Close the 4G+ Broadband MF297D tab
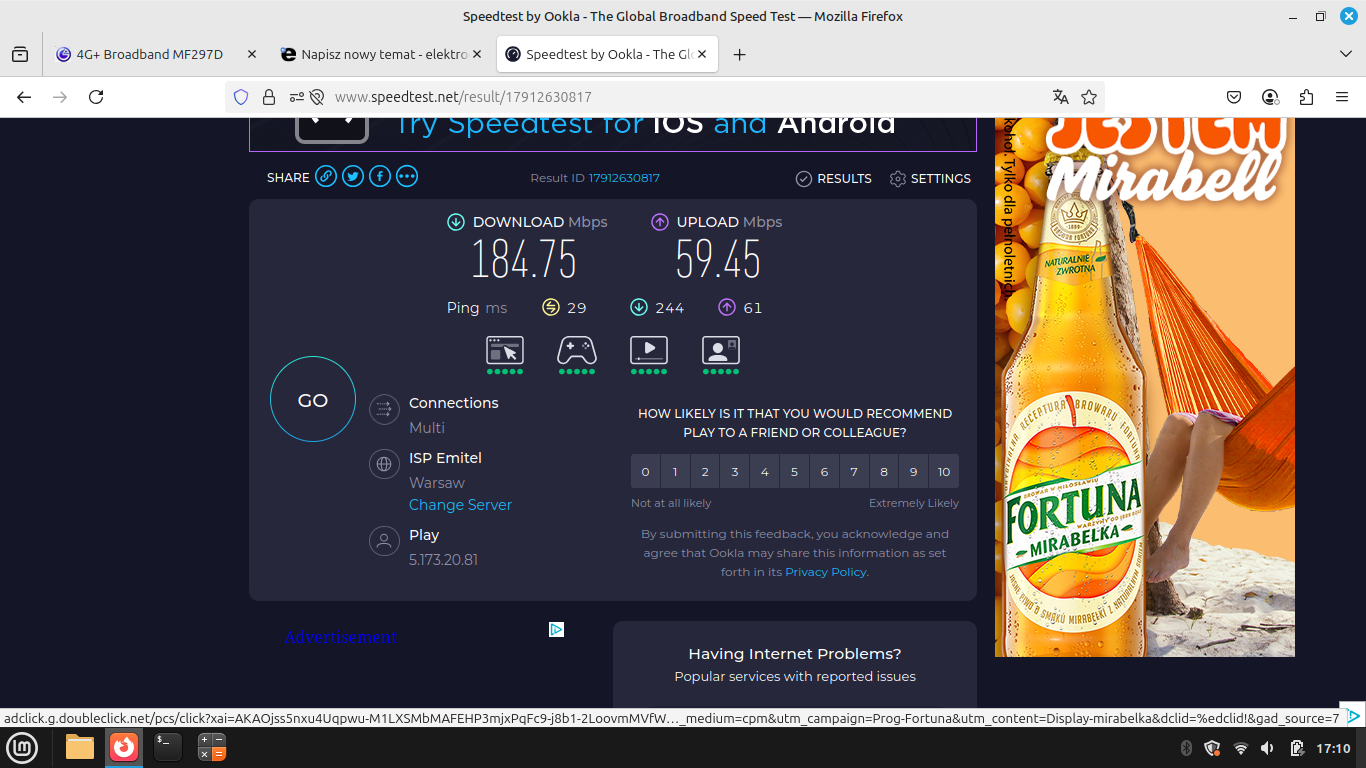The width and height of the screenshot is (1366, 768). coord(251,54)
